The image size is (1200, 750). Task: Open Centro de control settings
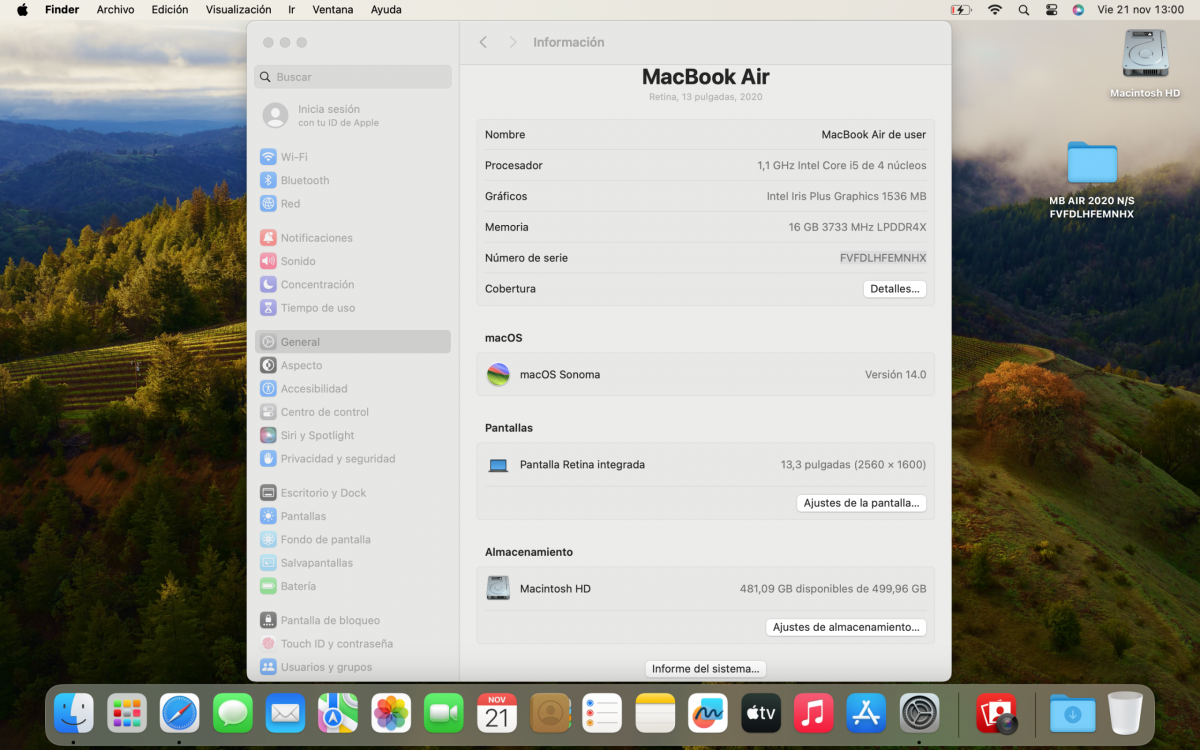click(x=324, y=412)
